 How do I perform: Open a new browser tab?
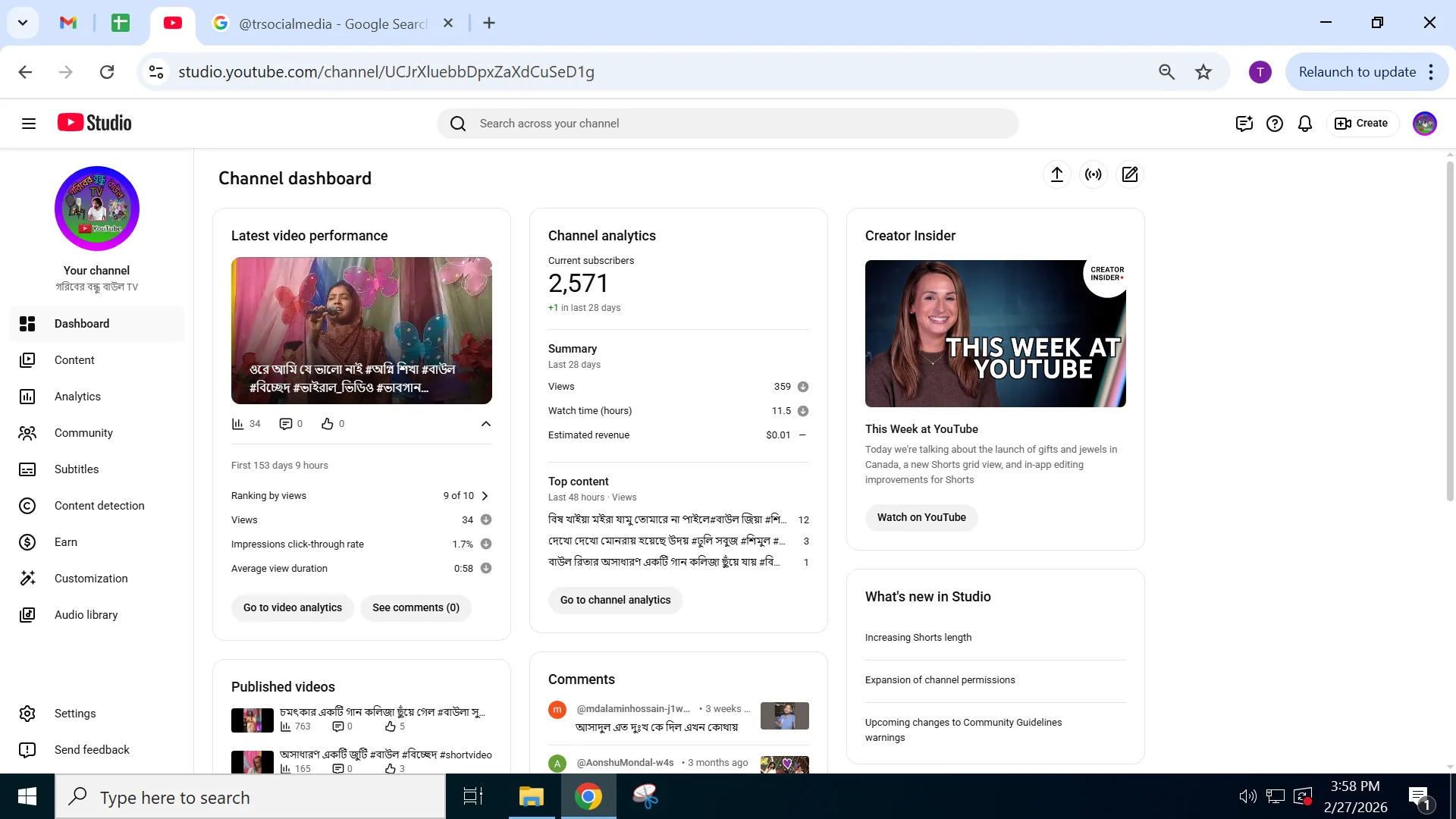(489, 23)
